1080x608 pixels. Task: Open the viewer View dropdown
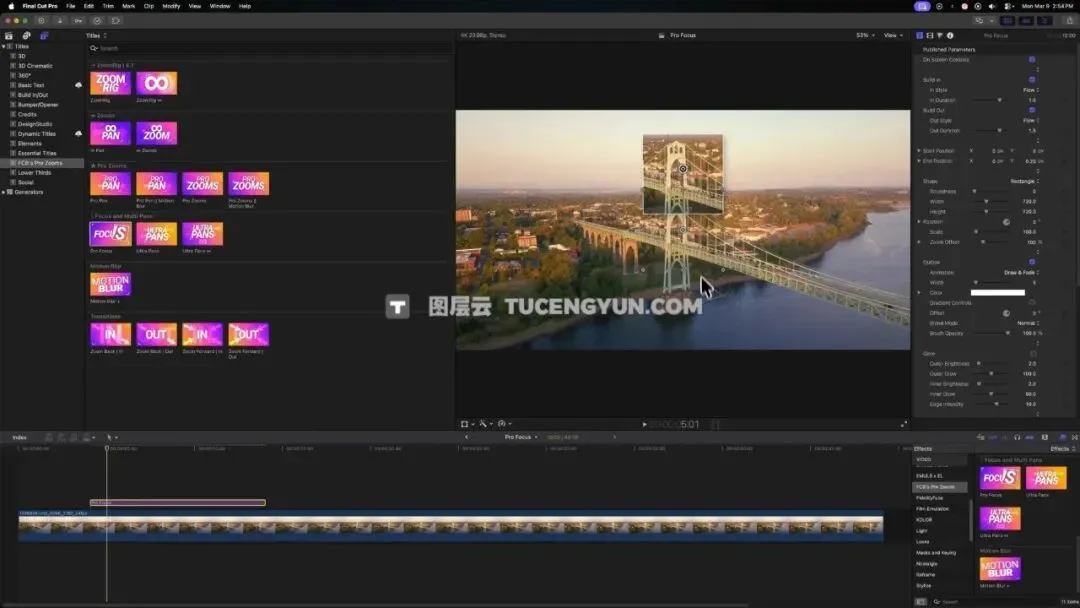click(892, 35)
